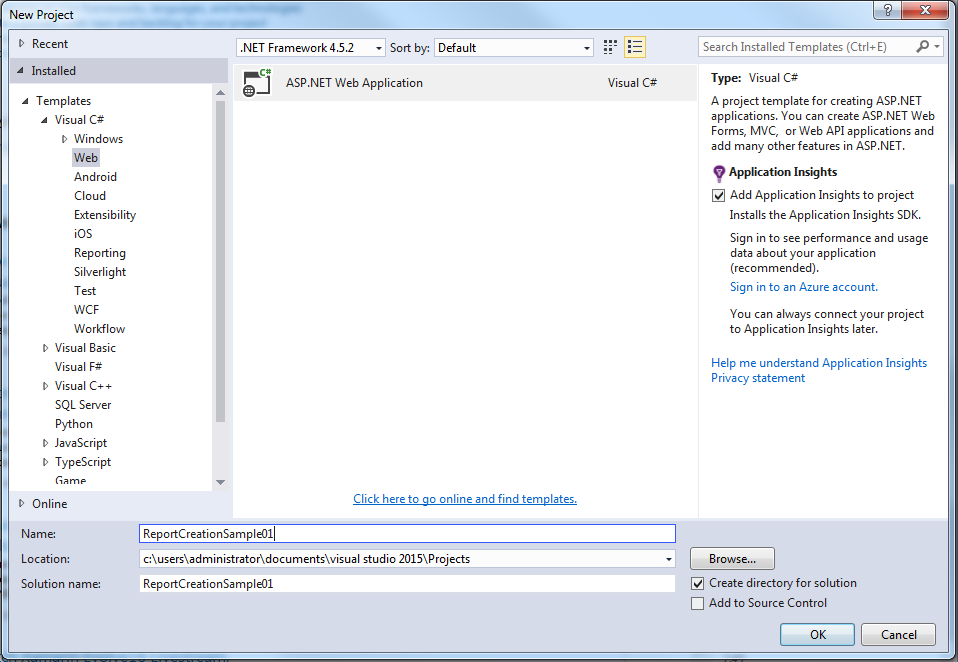The height and width of the screenshot is (662, 958).
Task: Uncheck Create directory for solution
Action: coord(697,583)
